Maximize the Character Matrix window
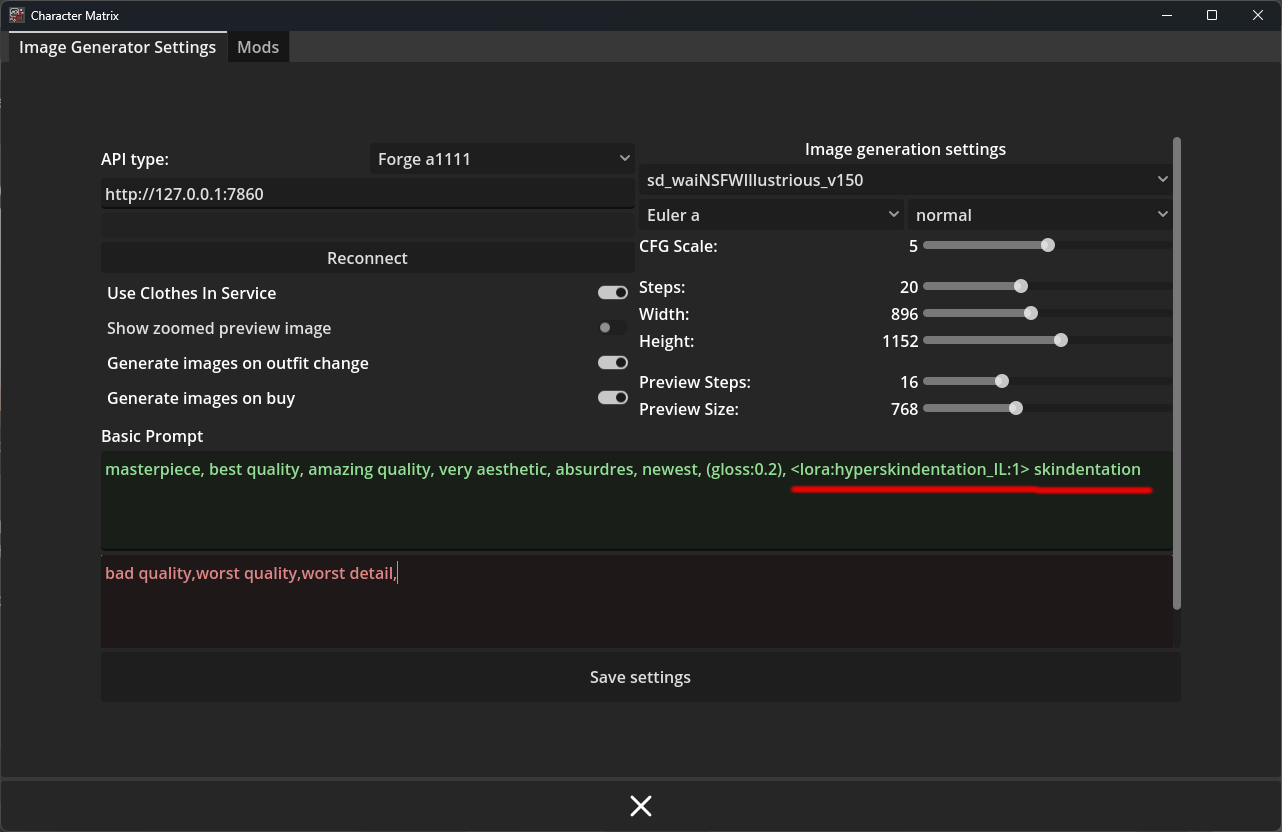The height and width of the screenshot is (832, 1282). 1212,15
